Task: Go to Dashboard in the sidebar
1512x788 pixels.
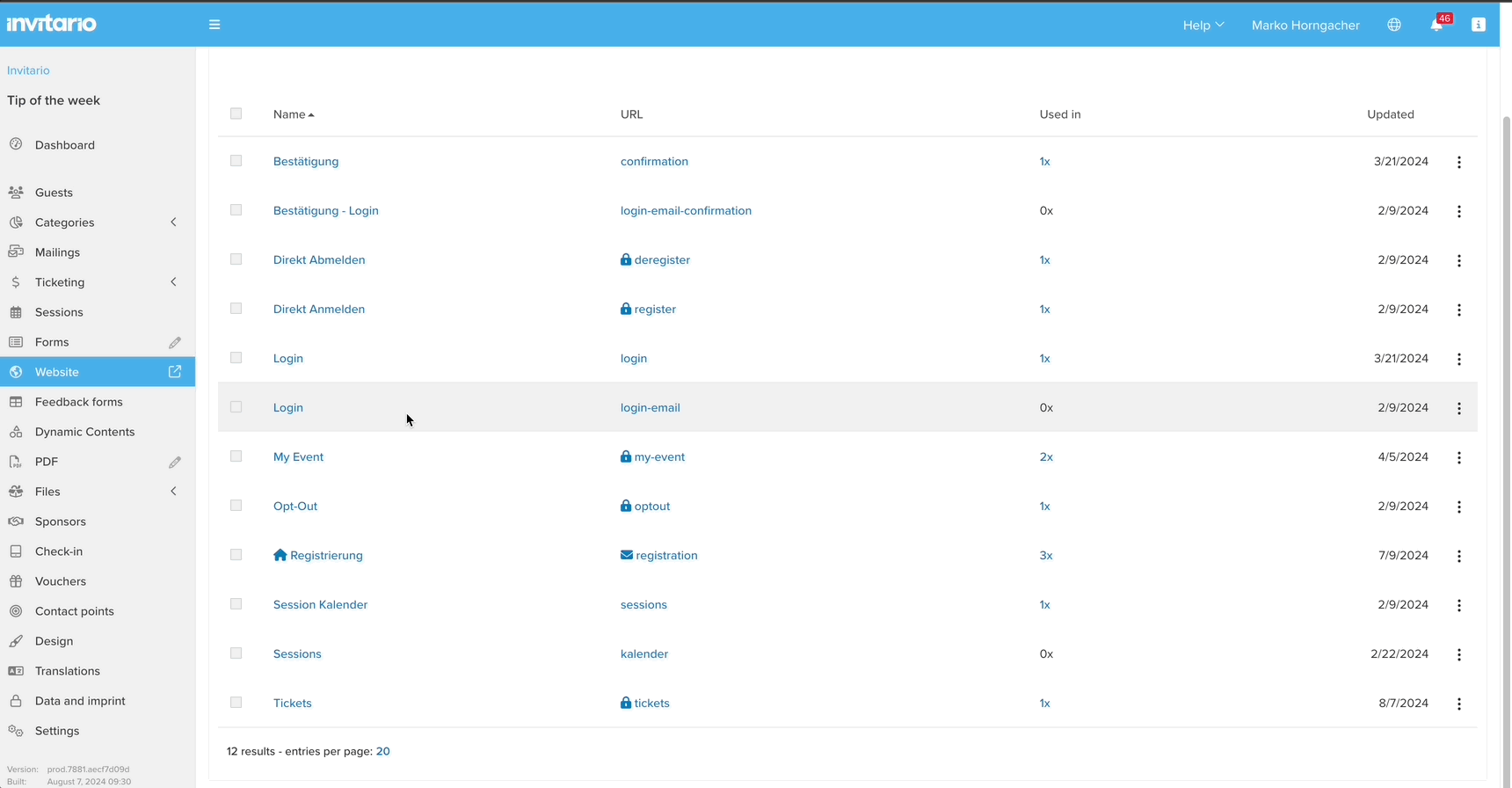Action: 65,145
